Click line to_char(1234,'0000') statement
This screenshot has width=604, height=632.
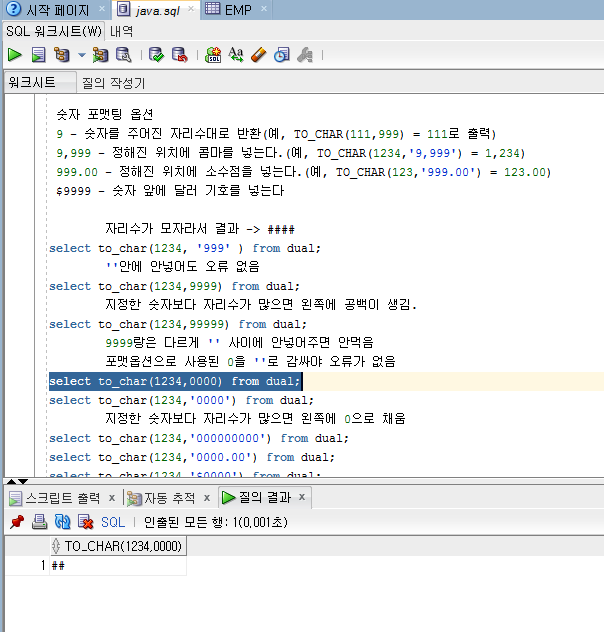pyautogui.click(x=181, y=400)
